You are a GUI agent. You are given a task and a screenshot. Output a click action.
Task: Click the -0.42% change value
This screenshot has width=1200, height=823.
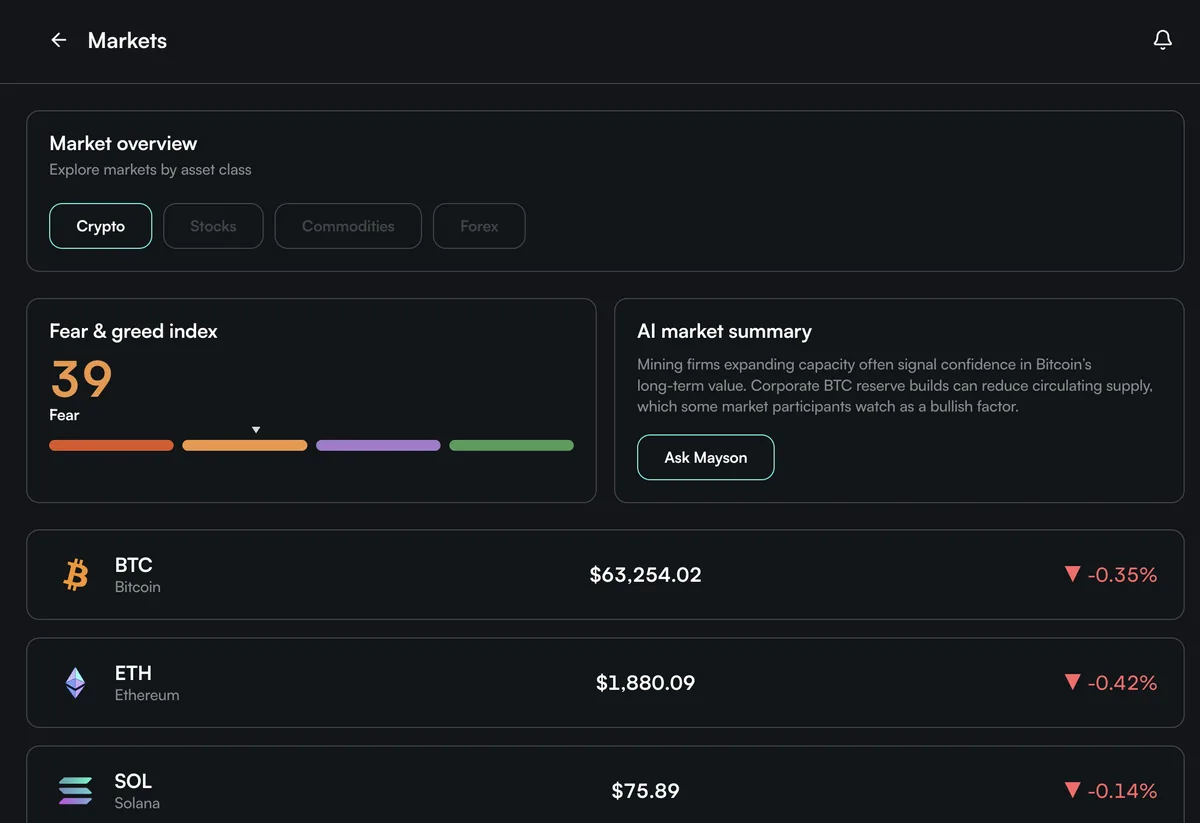1122,683
